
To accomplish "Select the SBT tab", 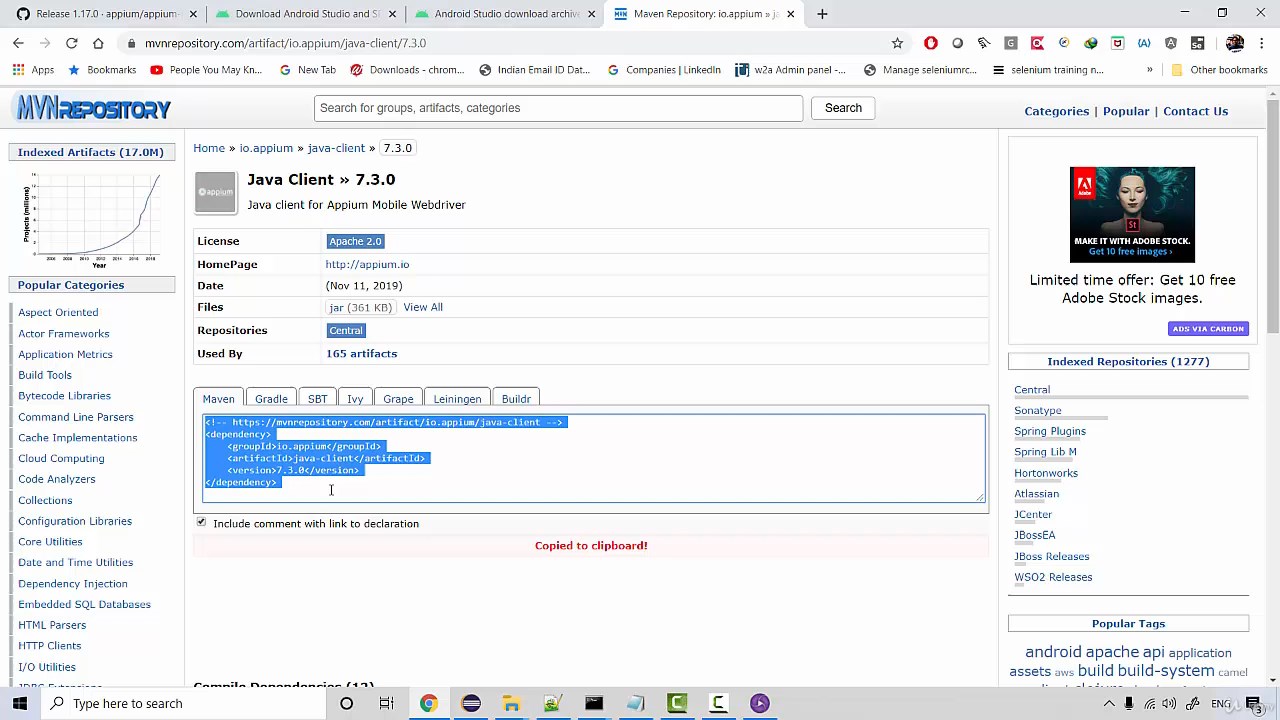I will 317,399.
